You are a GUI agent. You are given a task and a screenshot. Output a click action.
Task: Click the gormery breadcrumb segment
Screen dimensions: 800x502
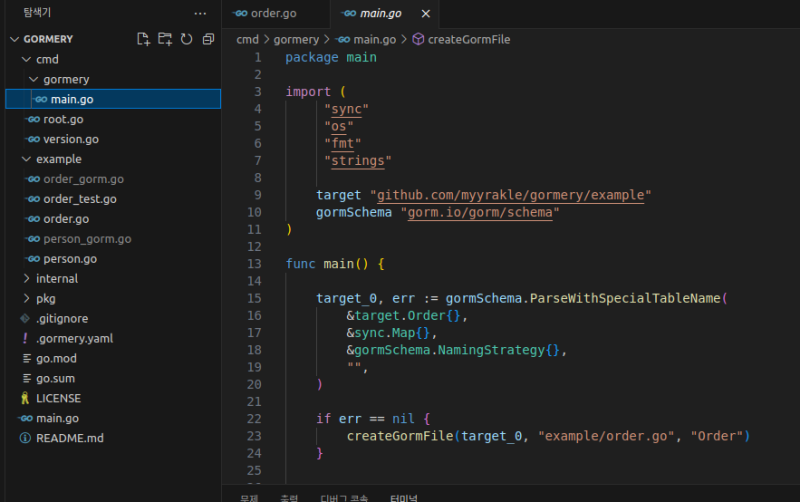(295, 39)
